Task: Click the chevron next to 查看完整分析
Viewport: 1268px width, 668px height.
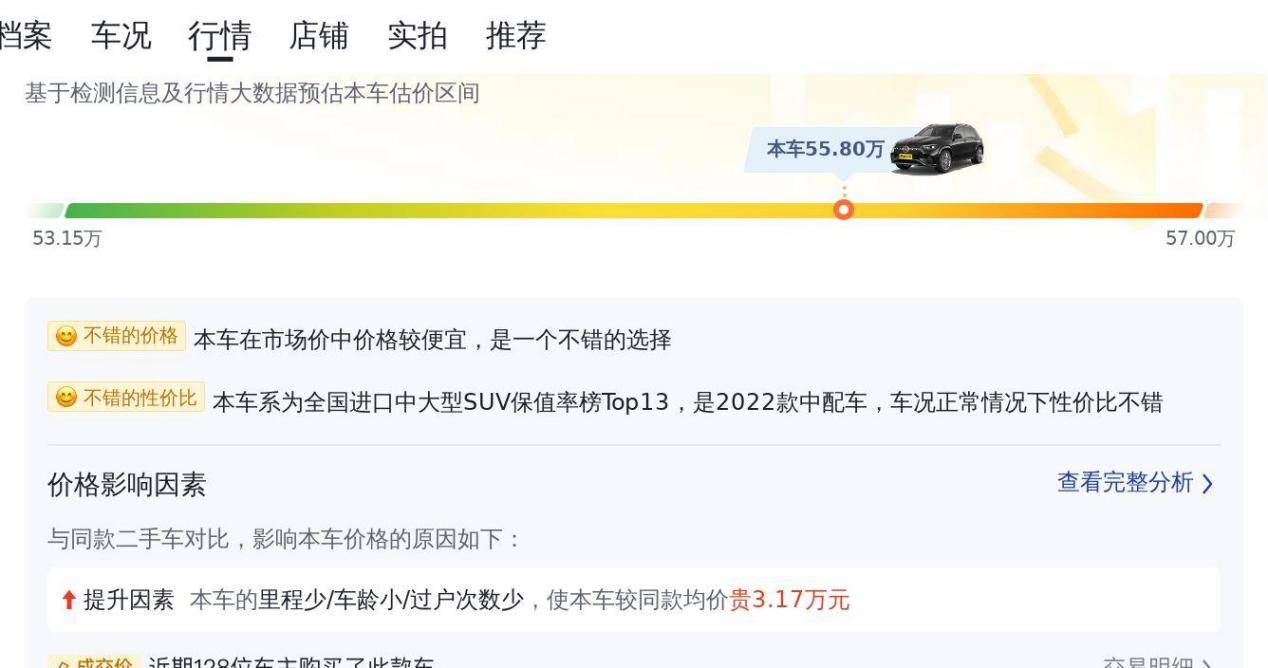Action: [x=1208, y=484]
